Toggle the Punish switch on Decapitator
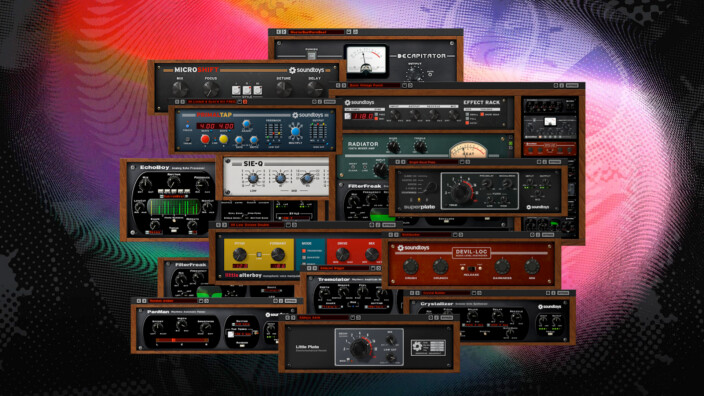Image resolution: width=704 pixels, height=396 pixels. click(x=311, y=55)
